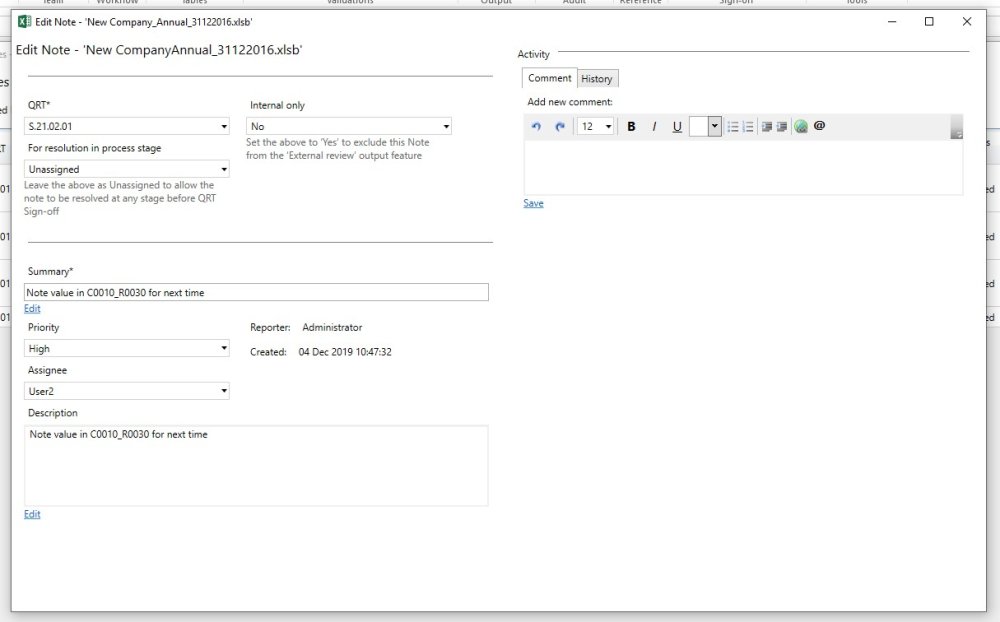Viewport: 1000px width, 622px height.
Task: Switch to the History tab
Action: [x=597, y=77]
